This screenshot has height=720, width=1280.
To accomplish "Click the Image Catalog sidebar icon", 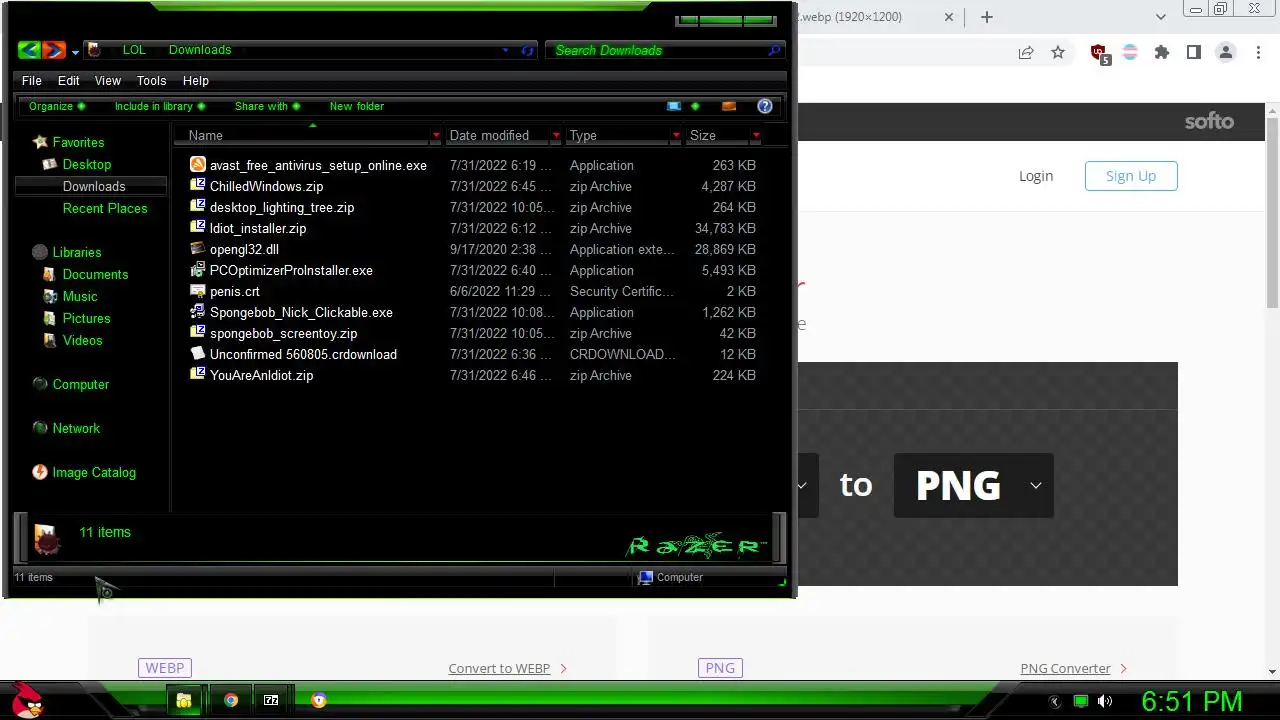I will pos(40,472).
